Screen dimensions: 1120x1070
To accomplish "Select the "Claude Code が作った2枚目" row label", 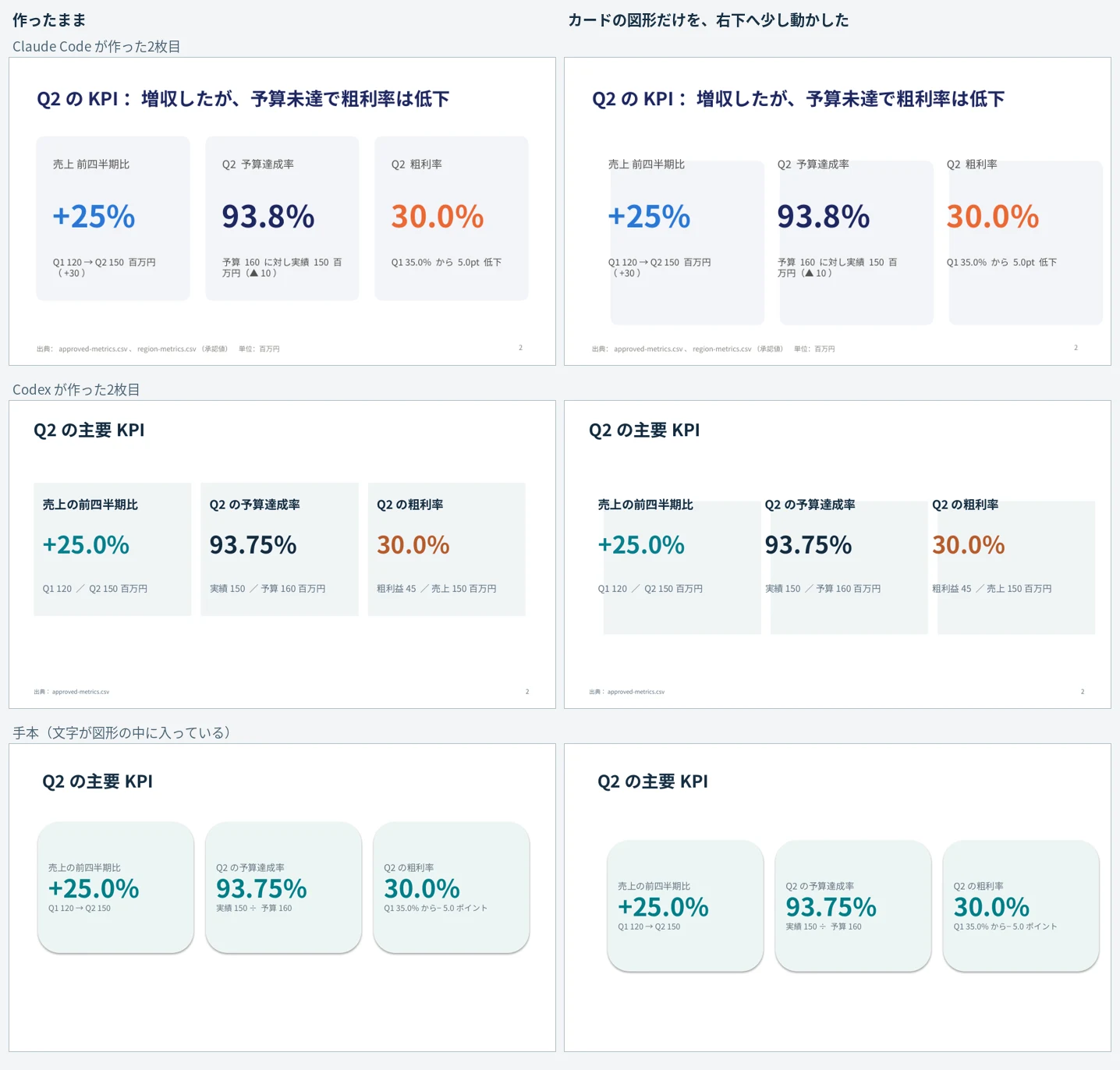I will pos(97,47).
